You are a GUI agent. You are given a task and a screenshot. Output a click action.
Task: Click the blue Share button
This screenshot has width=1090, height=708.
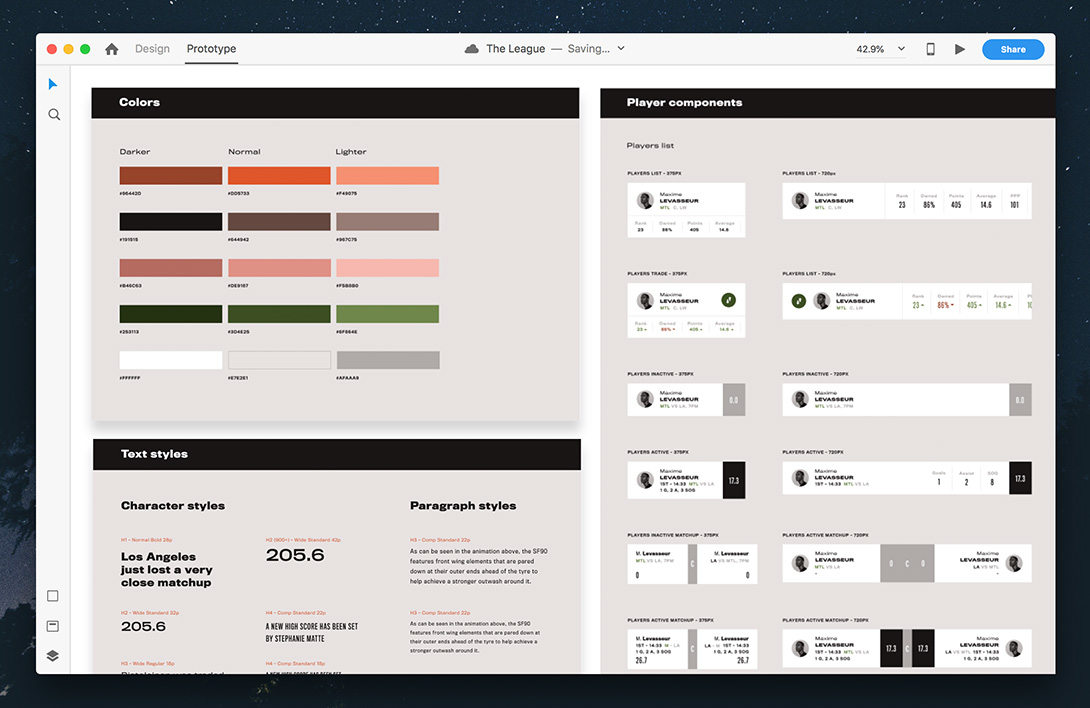click(x=1013, y=49)
